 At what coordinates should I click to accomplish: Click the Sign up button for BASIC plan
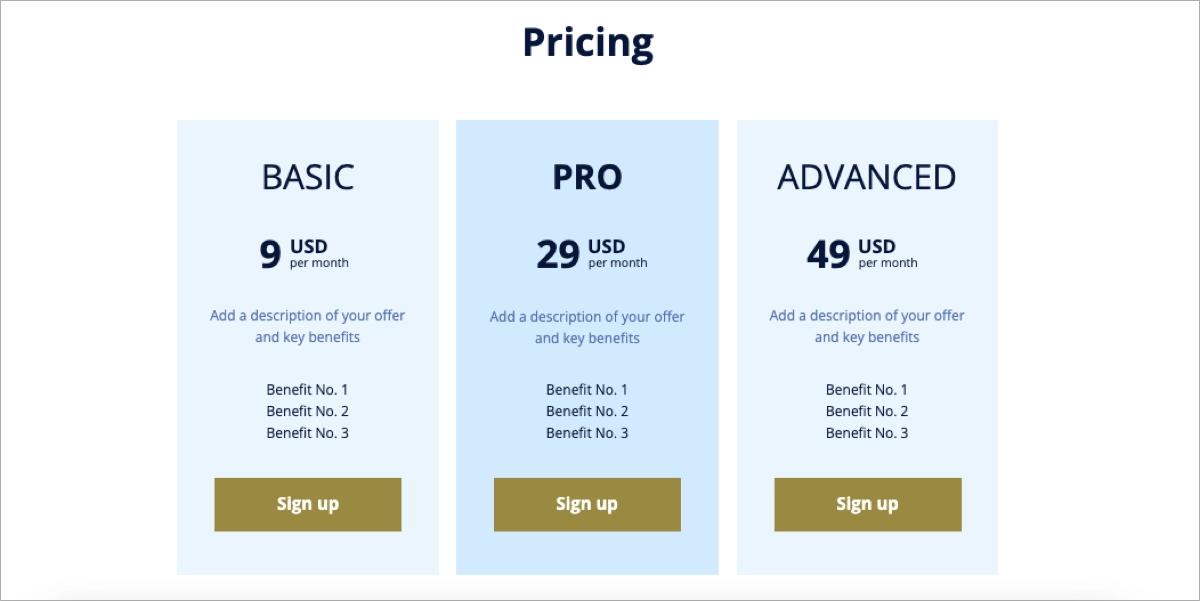(x=307, y=504)
